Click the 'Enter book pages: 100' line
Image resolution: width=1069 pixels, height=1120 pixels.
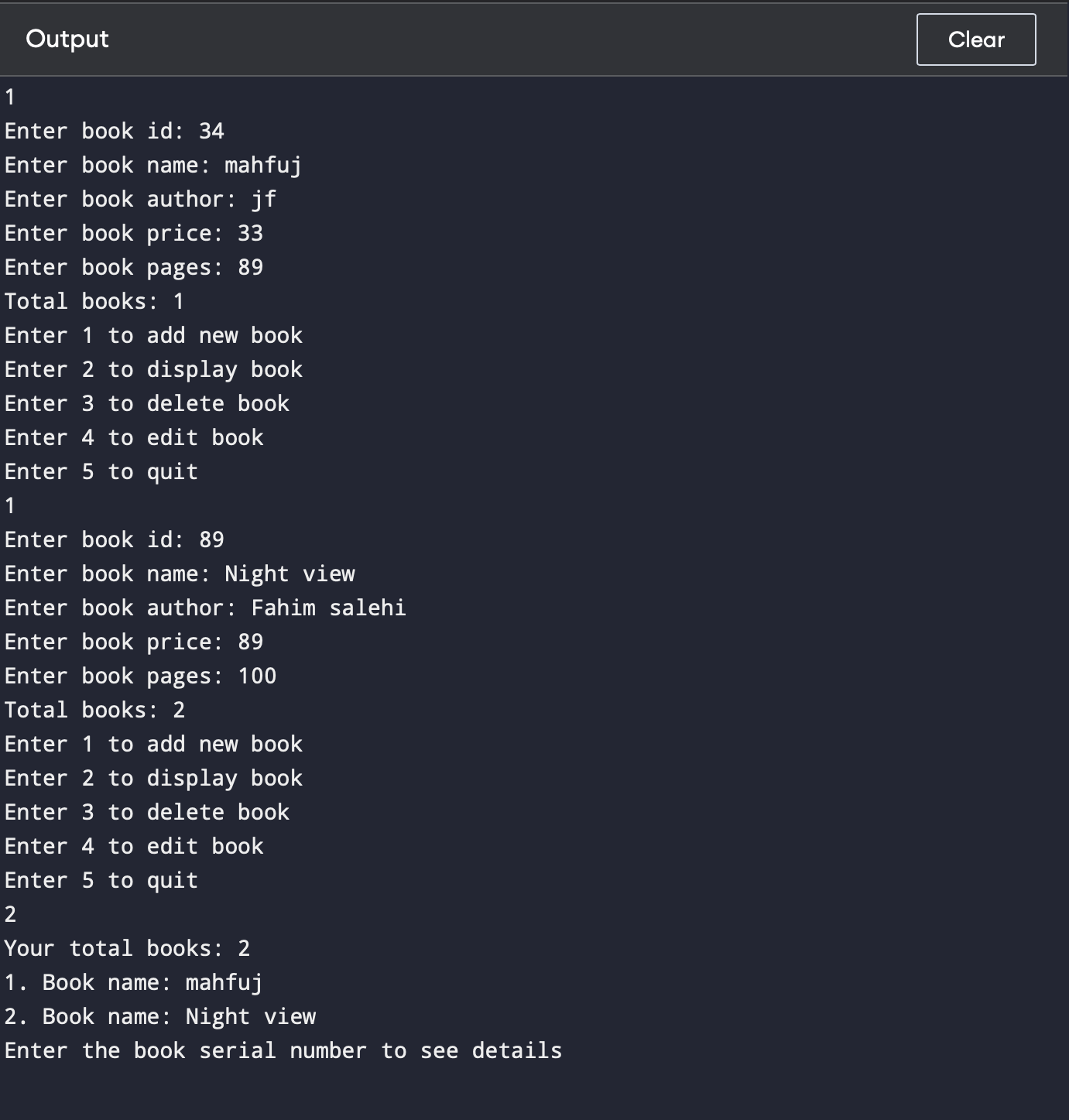pos(140,676)
